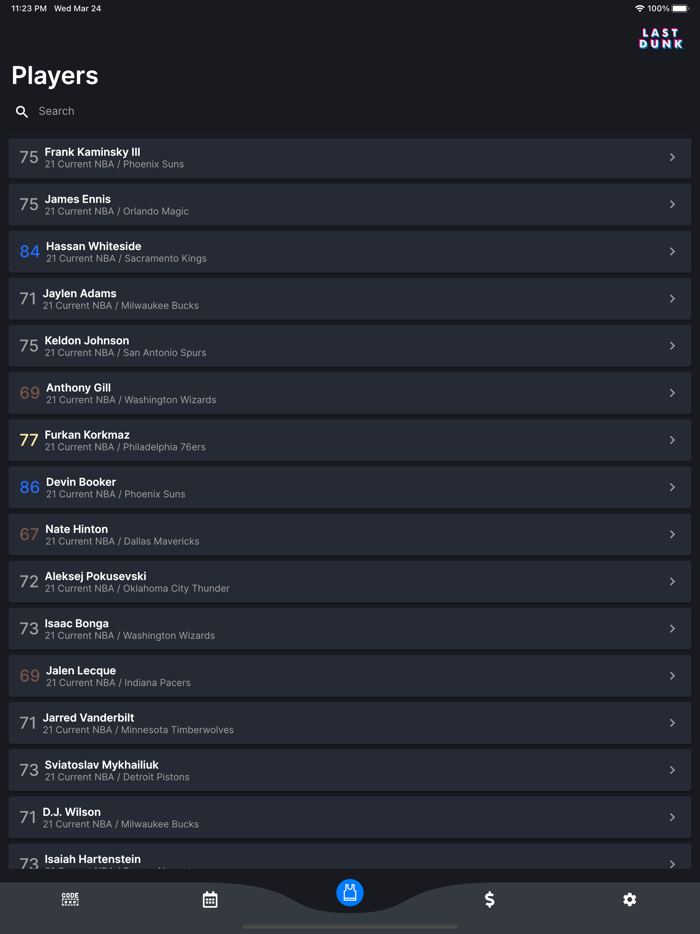
Task: Open the settings gear tab
Action: (629, 899)
